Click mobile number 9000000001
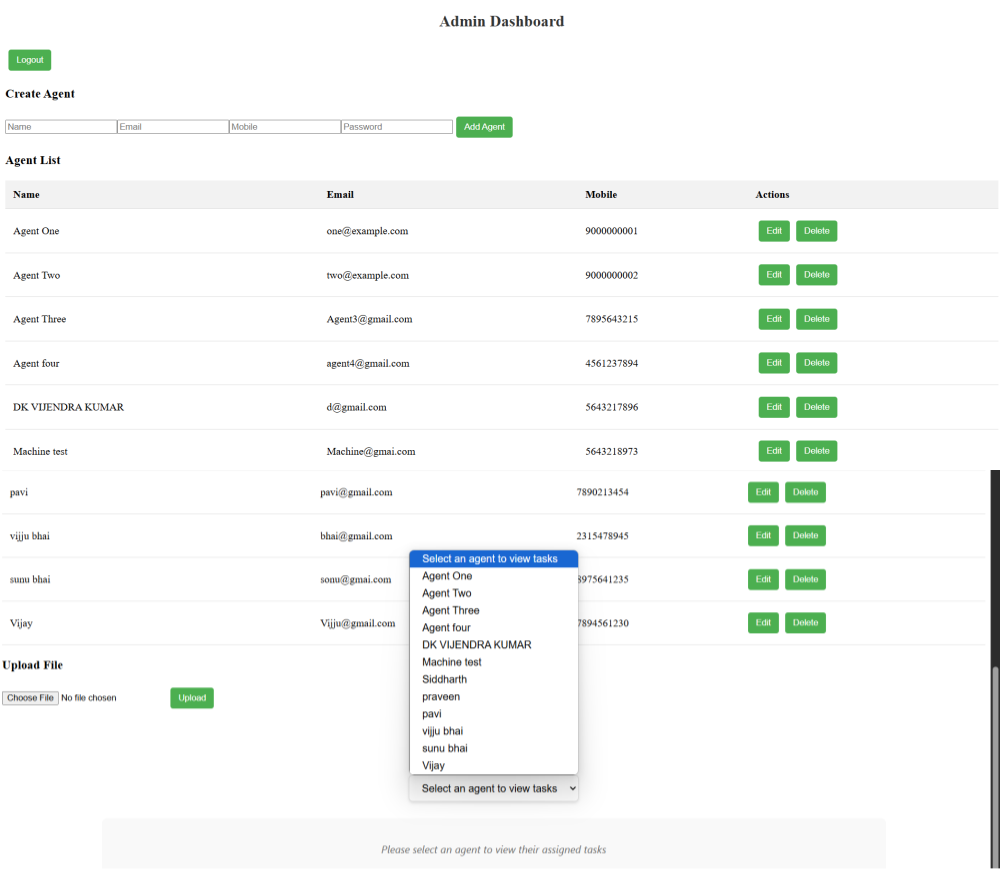The width and height of the screenshot is (1000, 869). pos(612,231)
